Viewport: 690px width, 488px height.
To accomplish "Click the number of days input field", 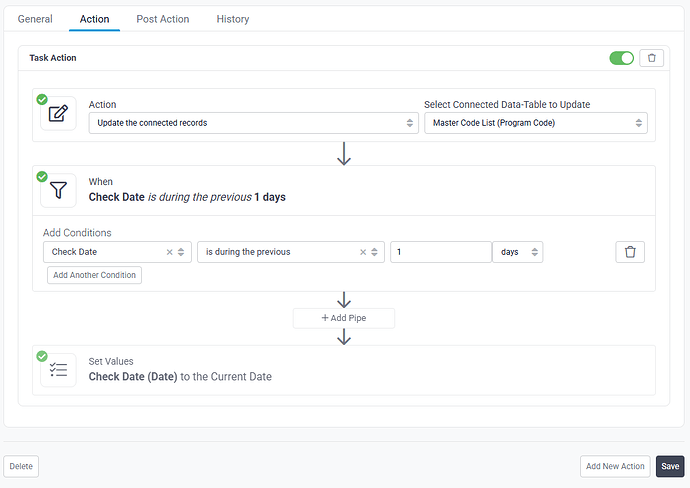I will [x=440, y=252].
